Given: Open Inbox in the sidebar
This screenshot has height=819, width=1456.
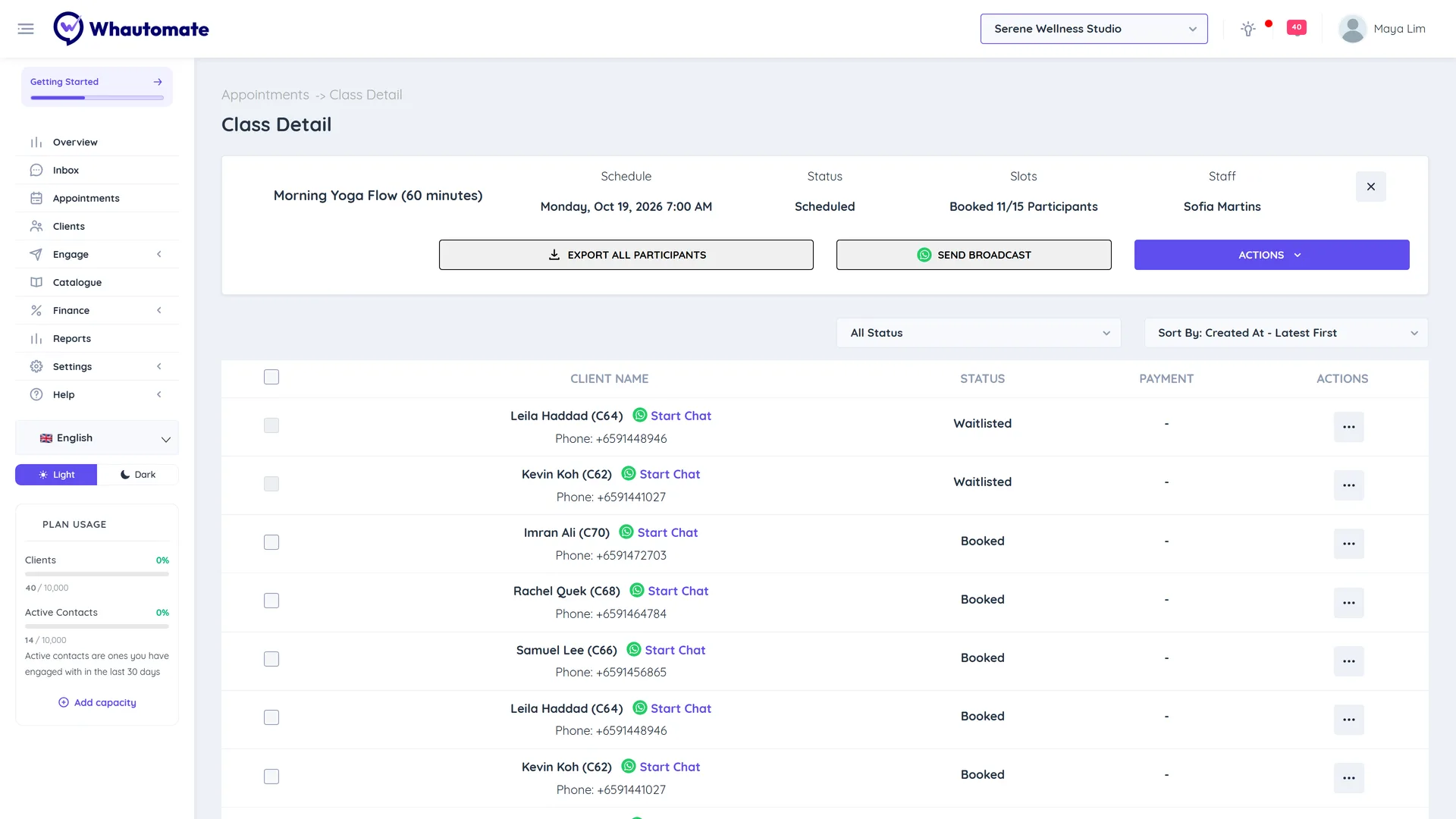Looking at the screenshot, I should pos(97,170).
